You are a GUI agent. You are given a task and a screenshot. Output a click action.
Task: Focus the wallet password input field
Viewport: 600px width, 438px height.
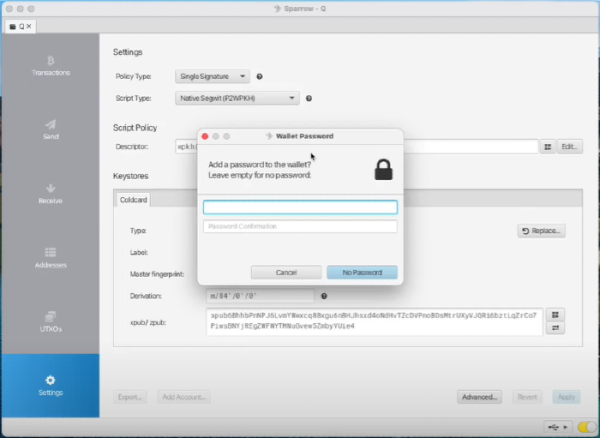(300, 207)
